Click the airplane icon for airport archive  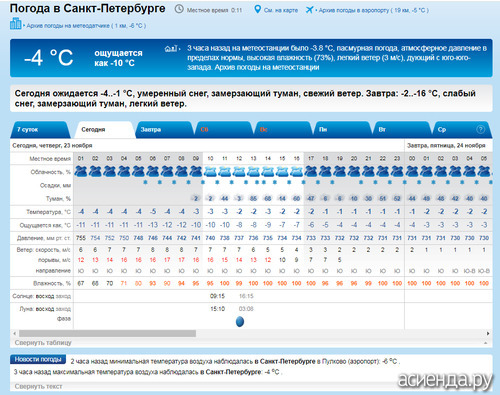click(x=309, y=10)
